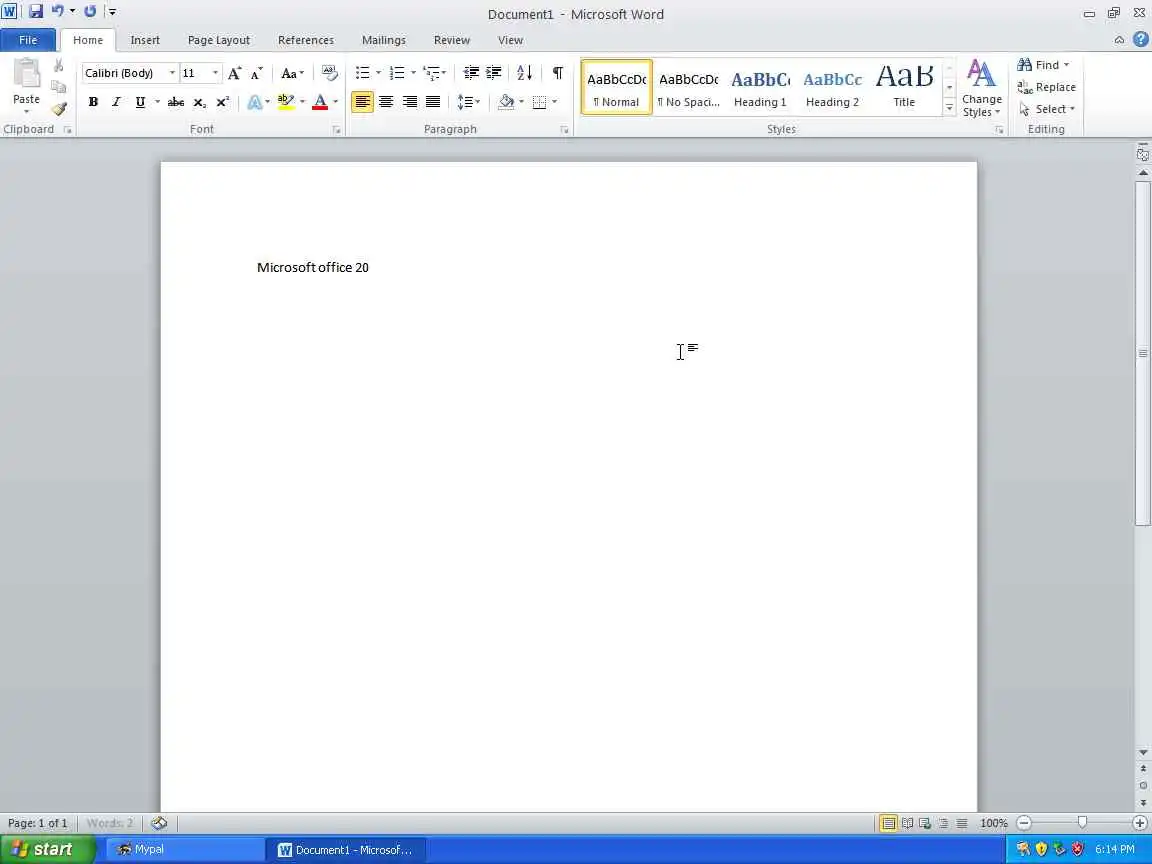Click the zoom slider handle
Screen dimensions: 1152x864
[x=1082, y=823]
